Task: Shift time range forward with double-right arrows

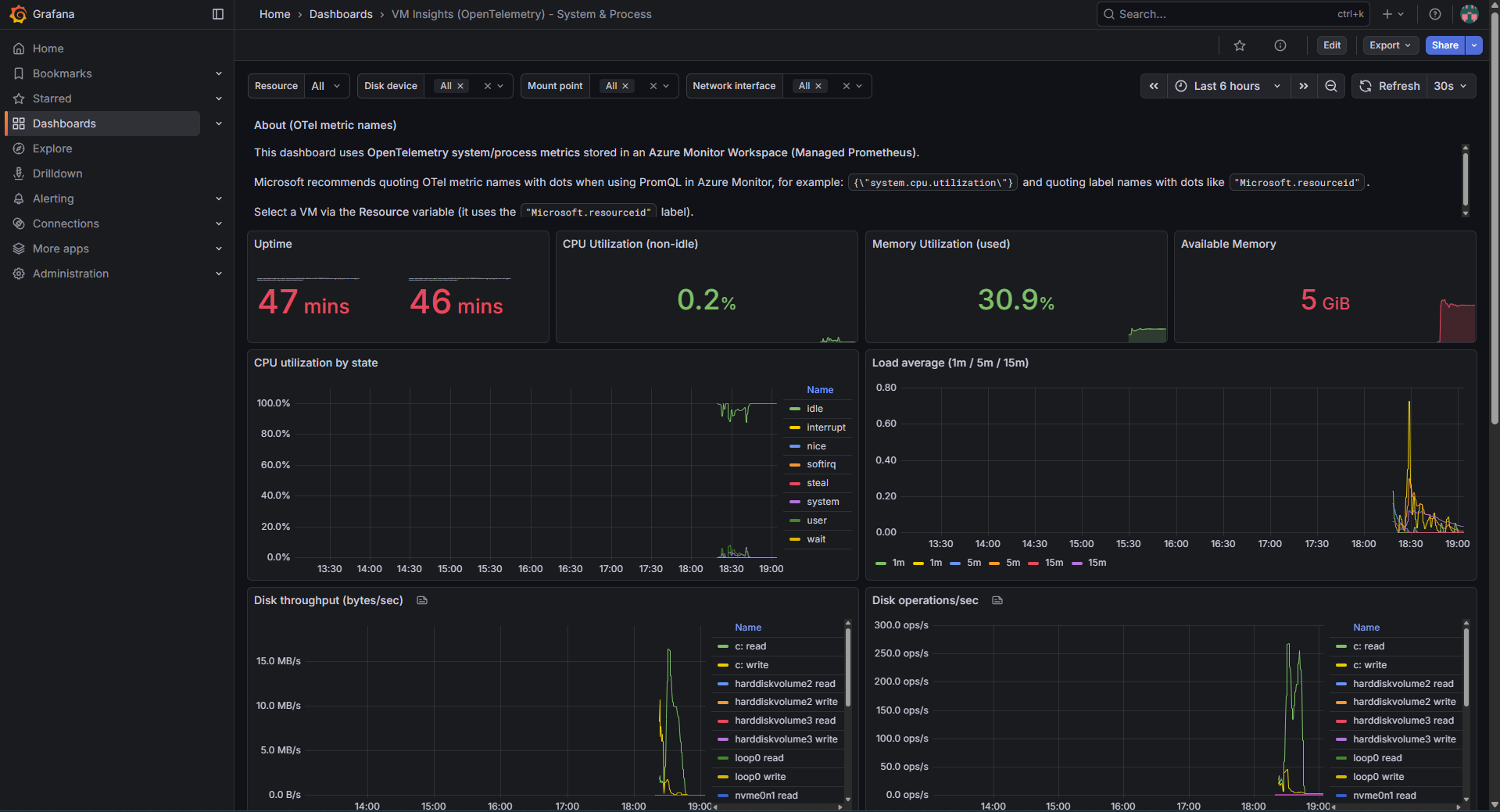Action: pyautogui.click(x=1303, y=86)
